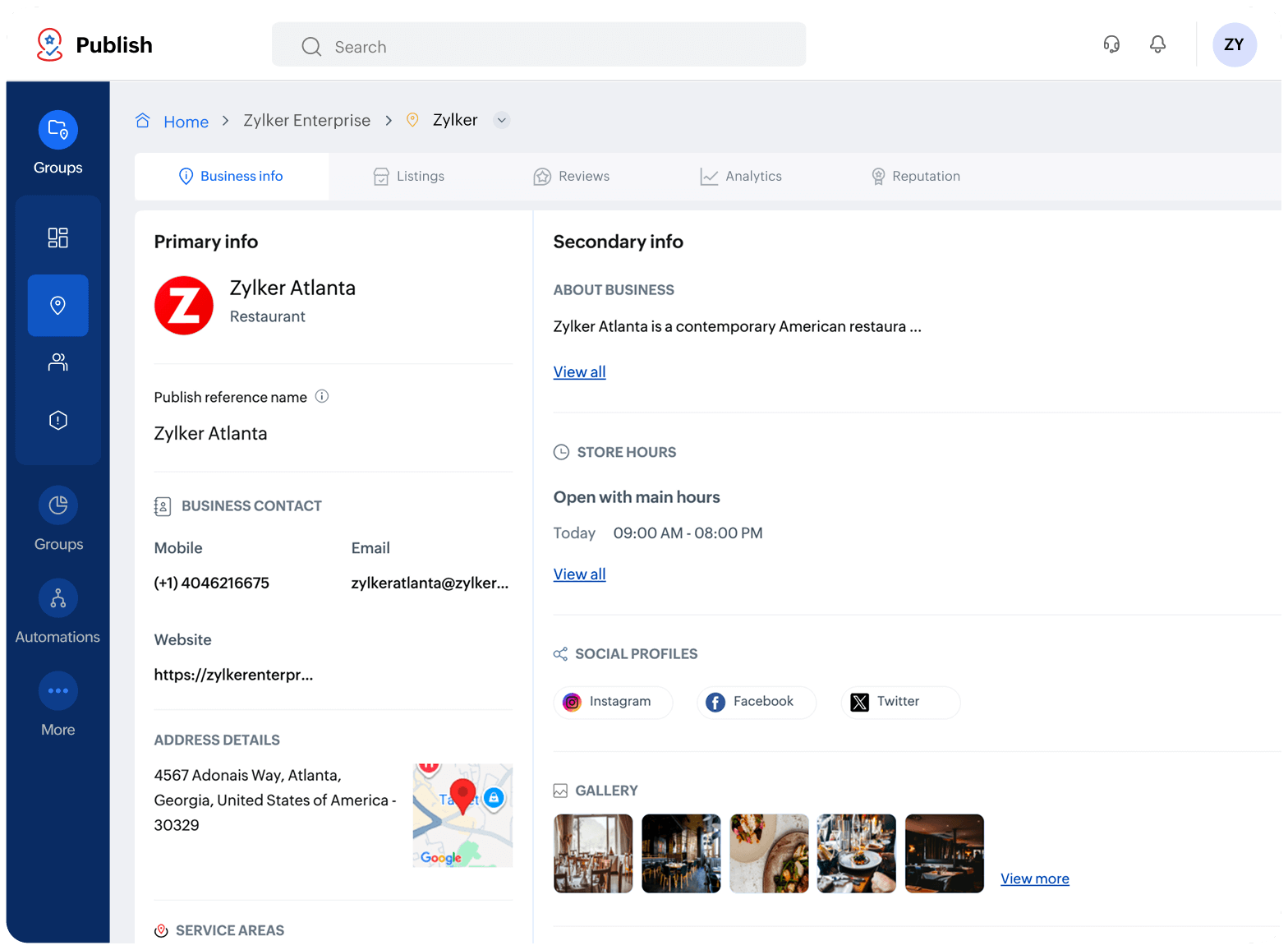Open the Analytics tab
1288x950 pixels.
coord(741,177)
